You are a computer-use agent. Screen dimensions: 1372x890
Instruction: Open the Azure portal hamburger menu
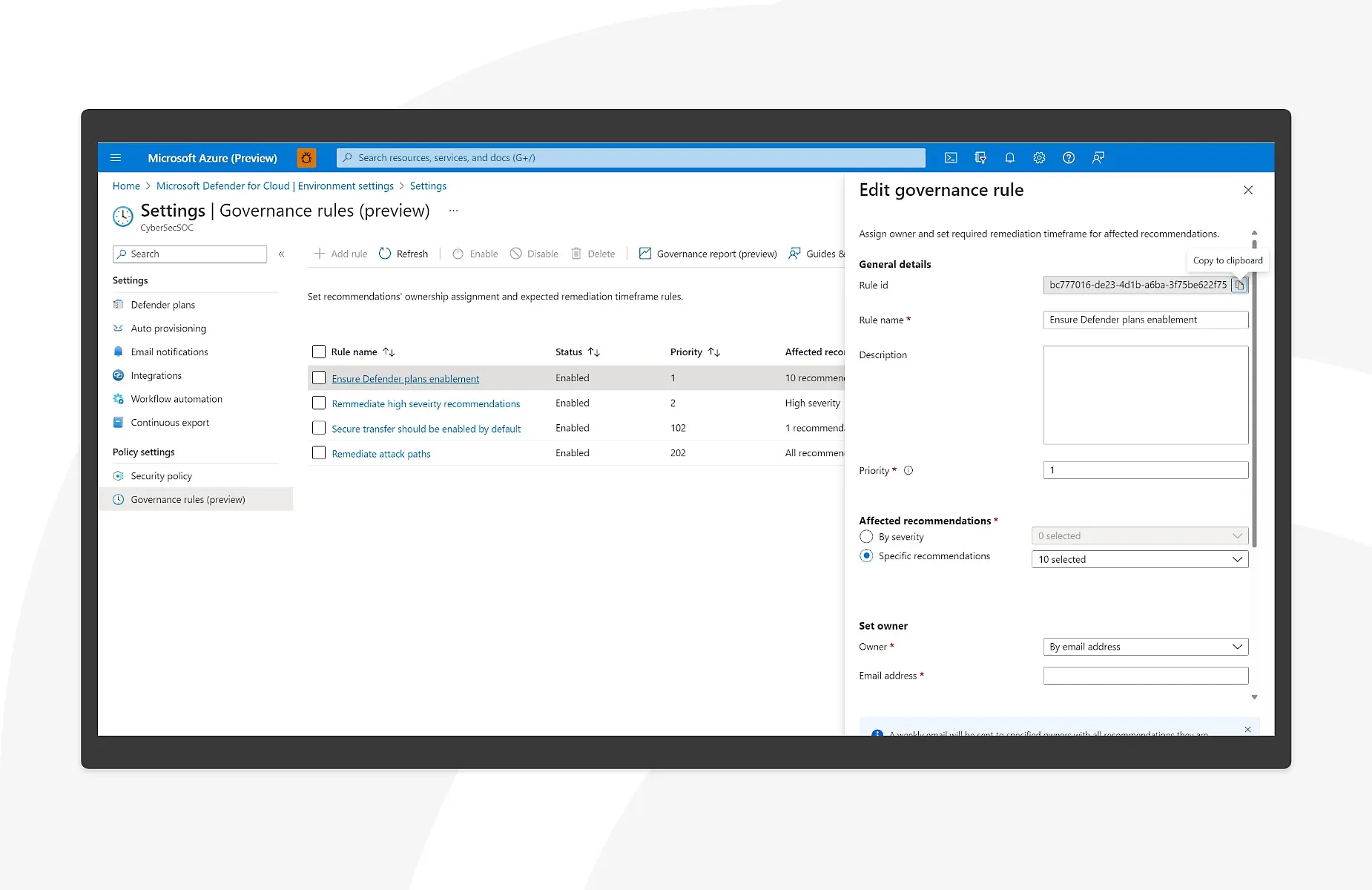point(116,158)
